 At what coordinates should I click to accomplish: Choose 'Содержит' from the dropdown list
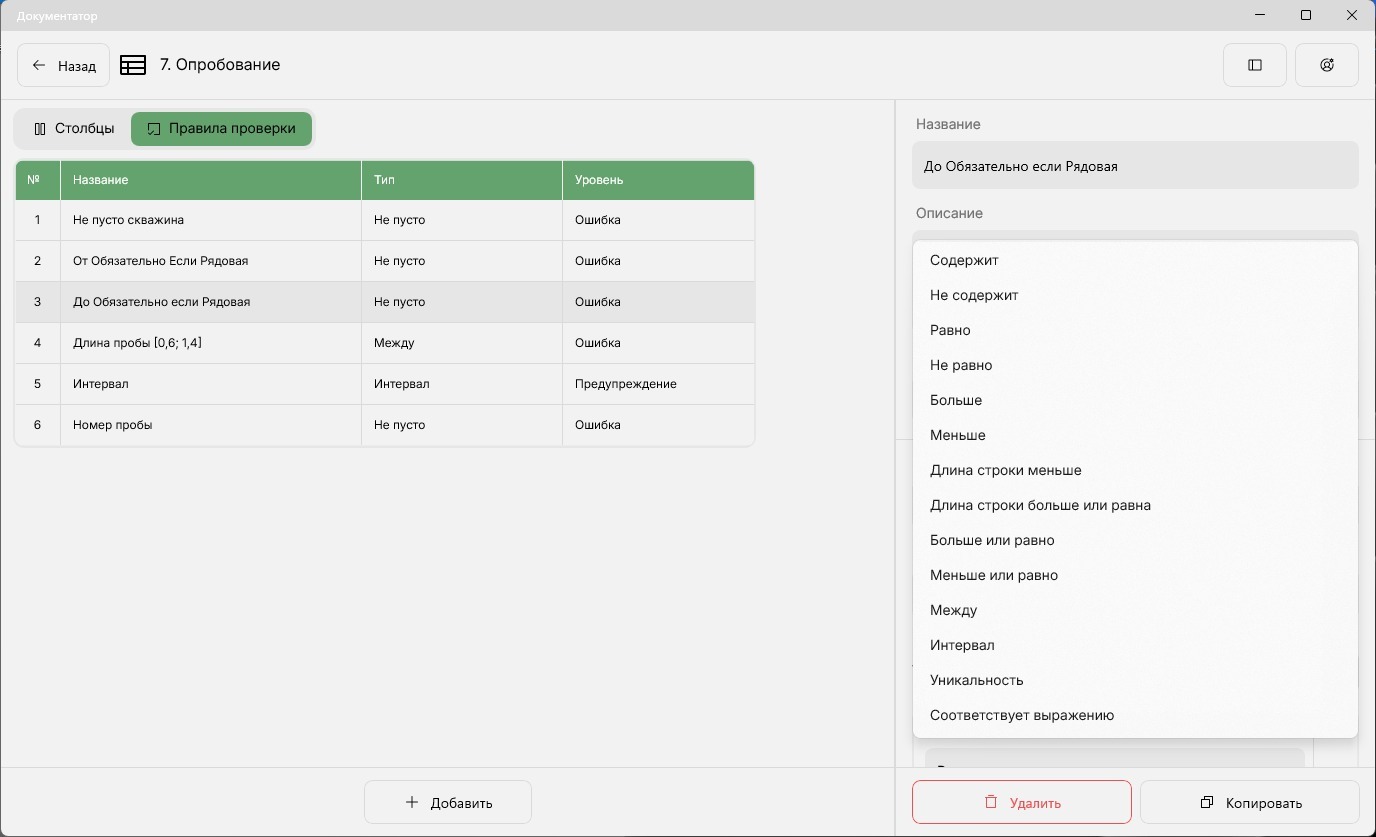(1135, 260)
